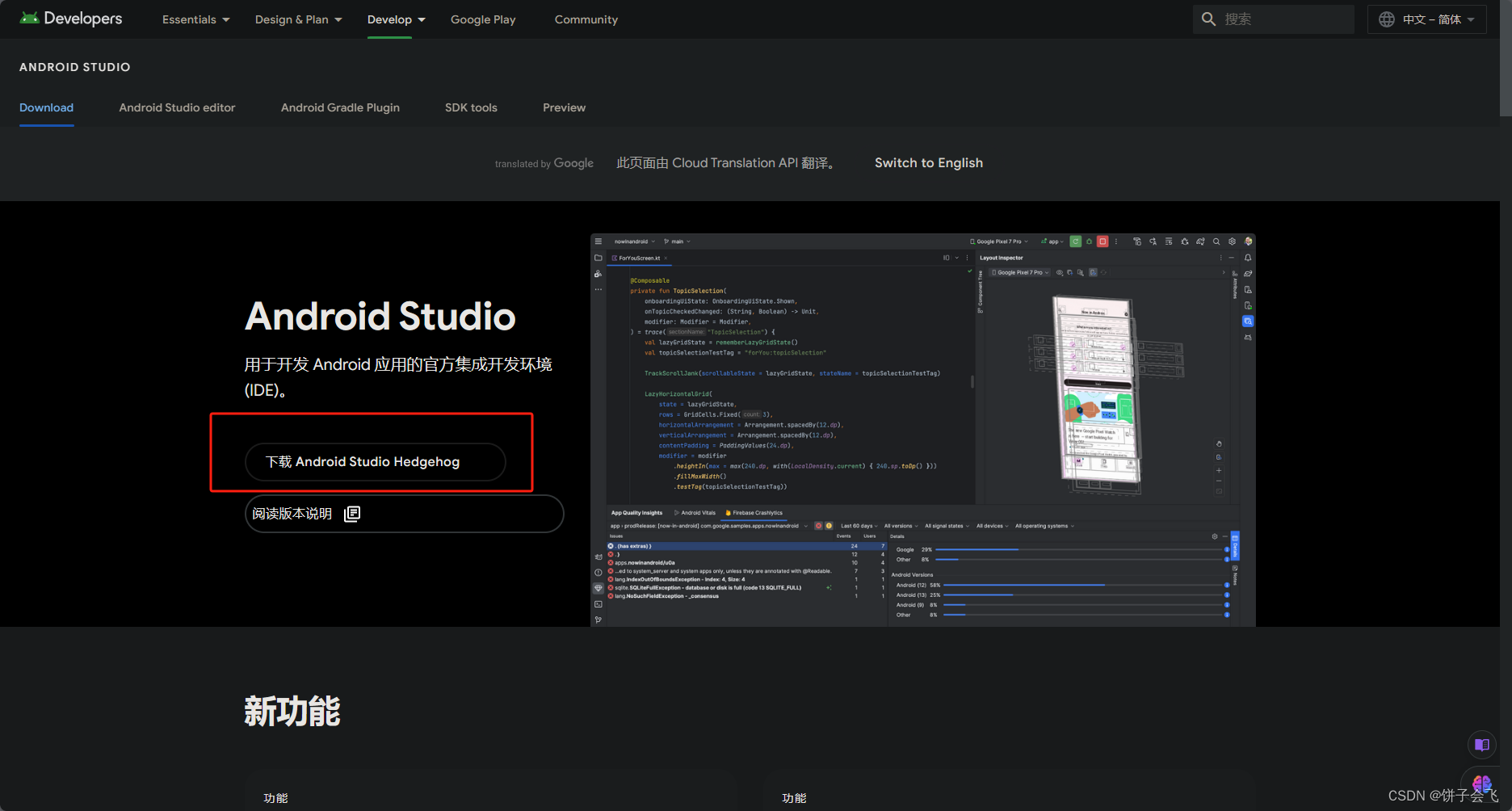
Task: Click the 新功能 section heading
Action: point(292,712)
